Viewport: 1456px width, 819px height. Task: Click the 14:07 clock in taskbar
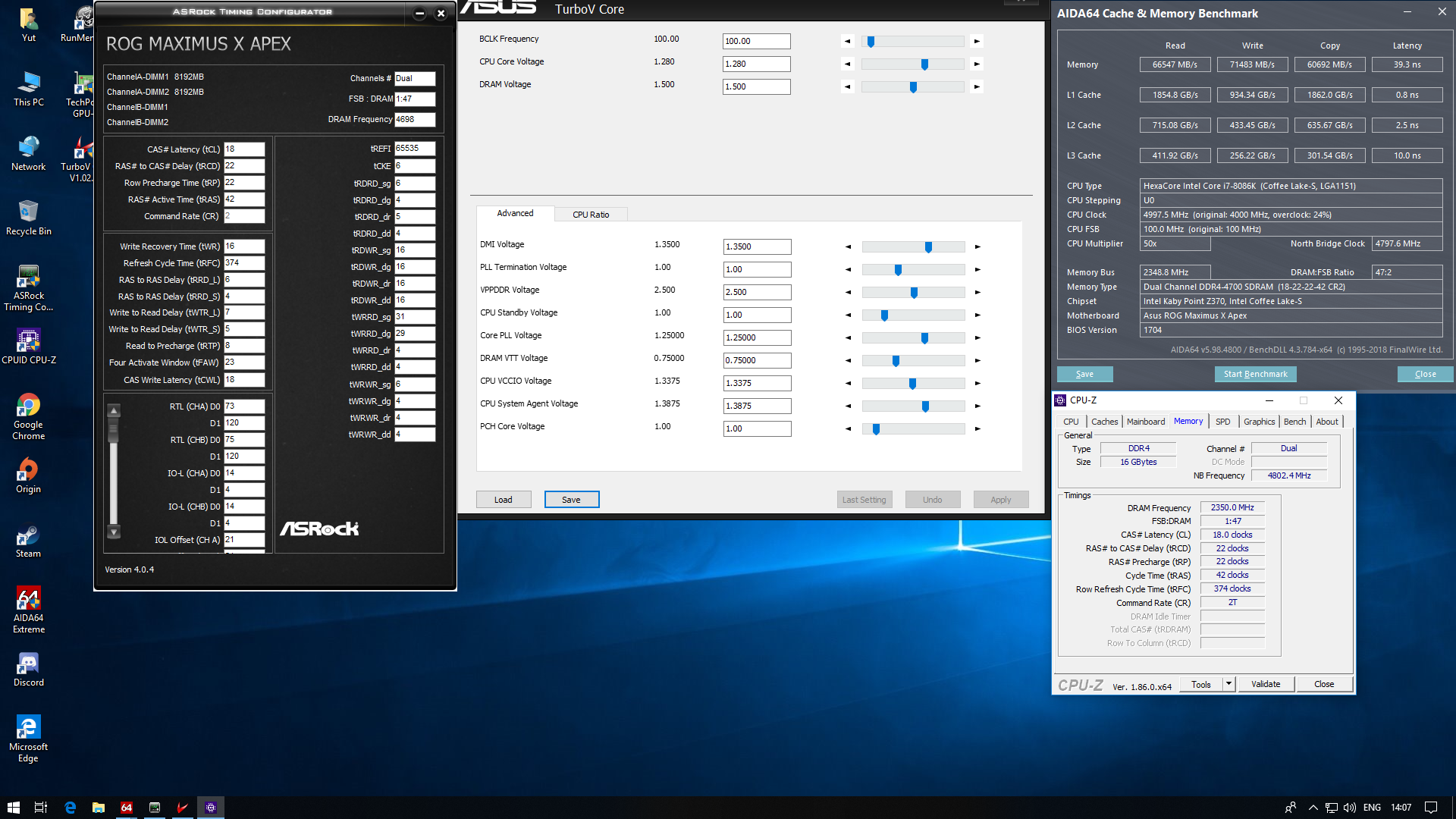point(1401,808)
